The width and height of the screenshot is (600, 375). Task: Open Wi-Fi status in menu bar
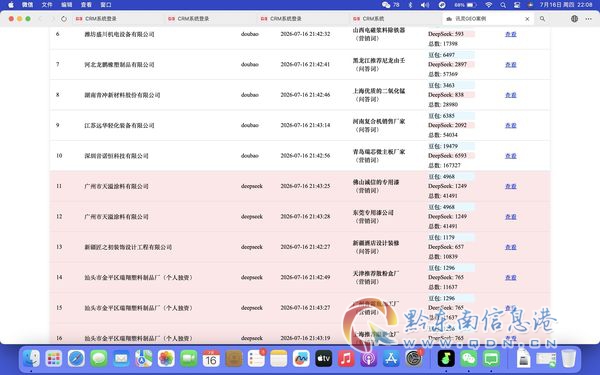489,5
